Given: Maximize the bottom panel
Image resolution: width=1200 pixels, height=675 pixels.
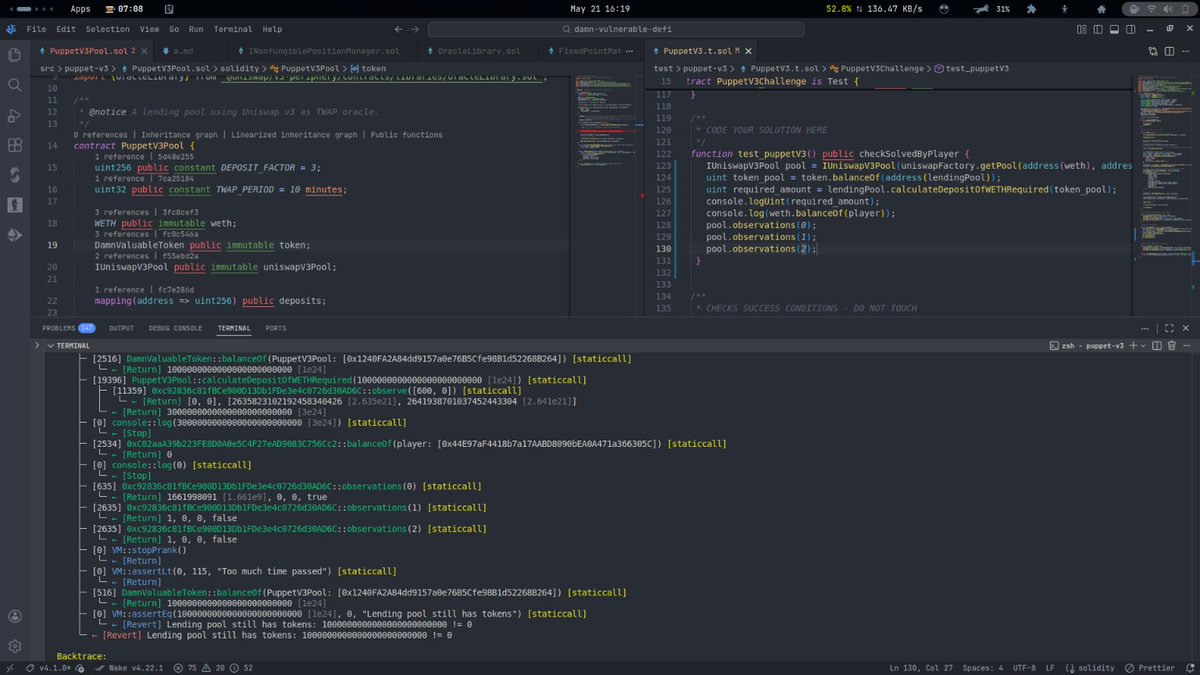Looking at the screenshot, I should pyautogui.click(x=1171, y=328).
